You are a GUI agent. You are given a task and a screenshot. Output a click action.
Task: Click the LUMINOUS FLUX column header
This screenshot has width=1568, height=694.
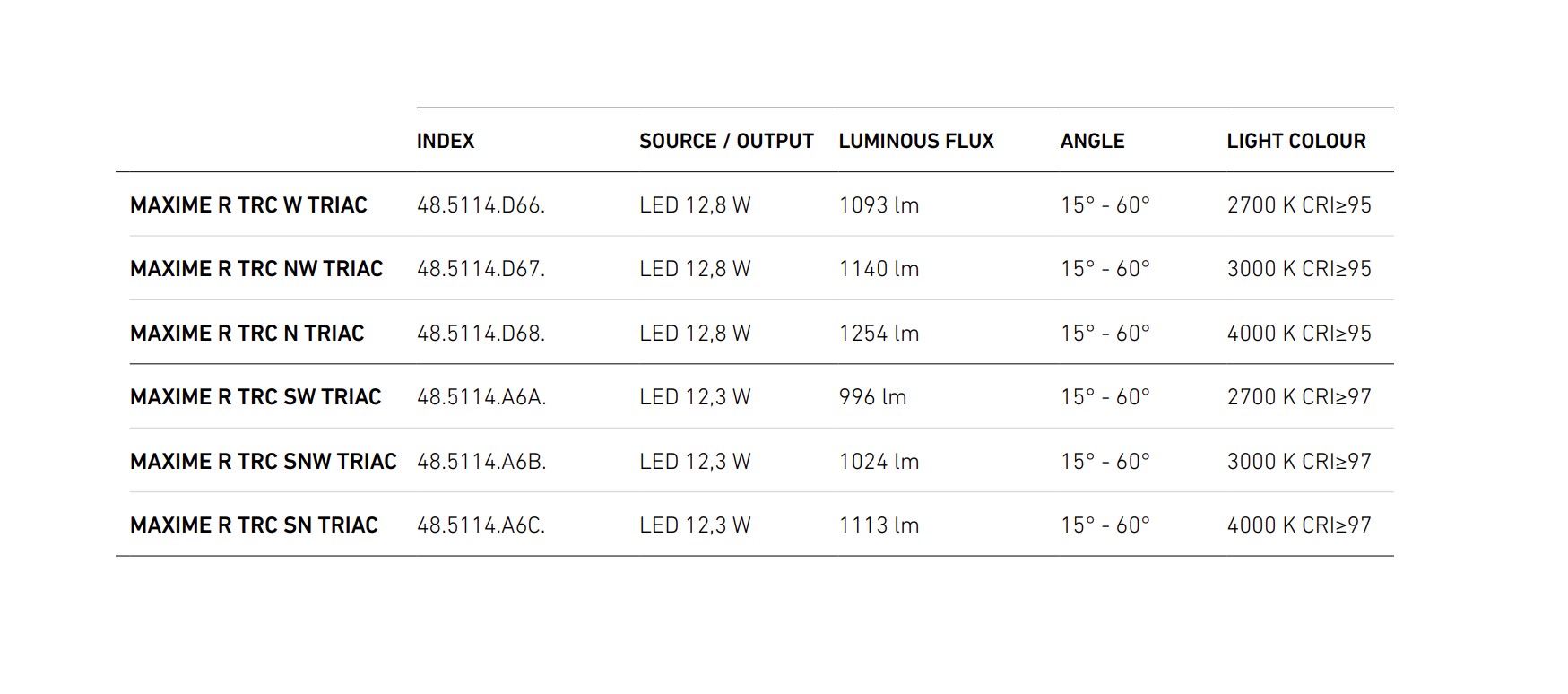coord(916,142)
